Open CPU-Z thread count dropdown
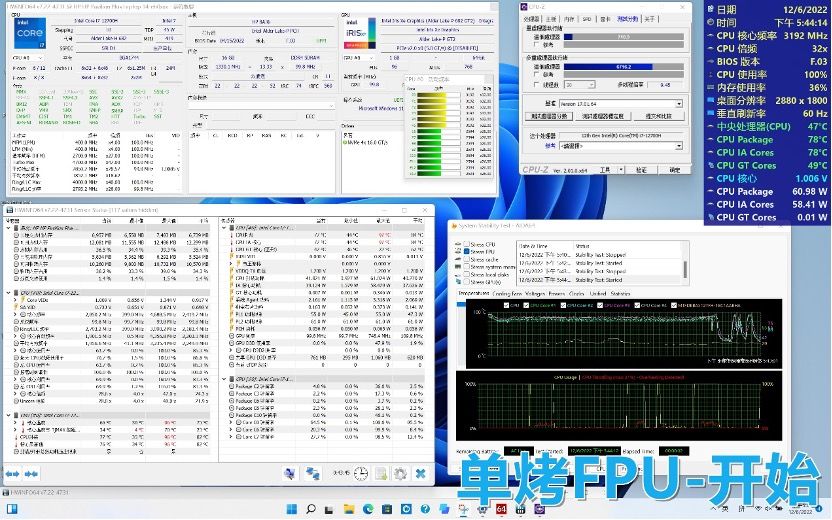This screenshot has width=832, height=520. 591,85
